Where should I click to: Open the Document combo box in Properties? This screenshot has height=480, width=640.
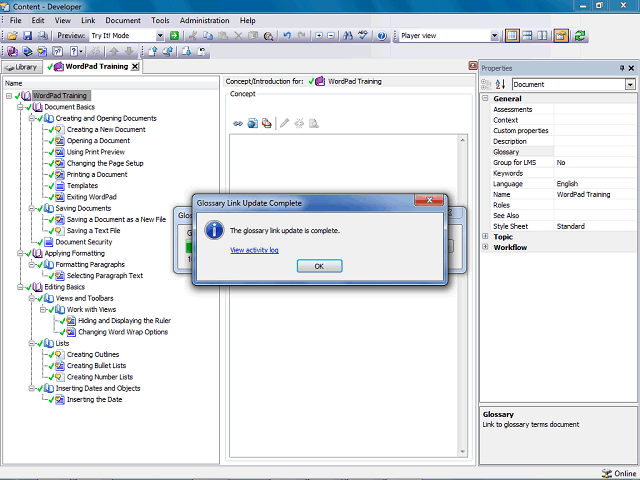[x=630, y=84]
